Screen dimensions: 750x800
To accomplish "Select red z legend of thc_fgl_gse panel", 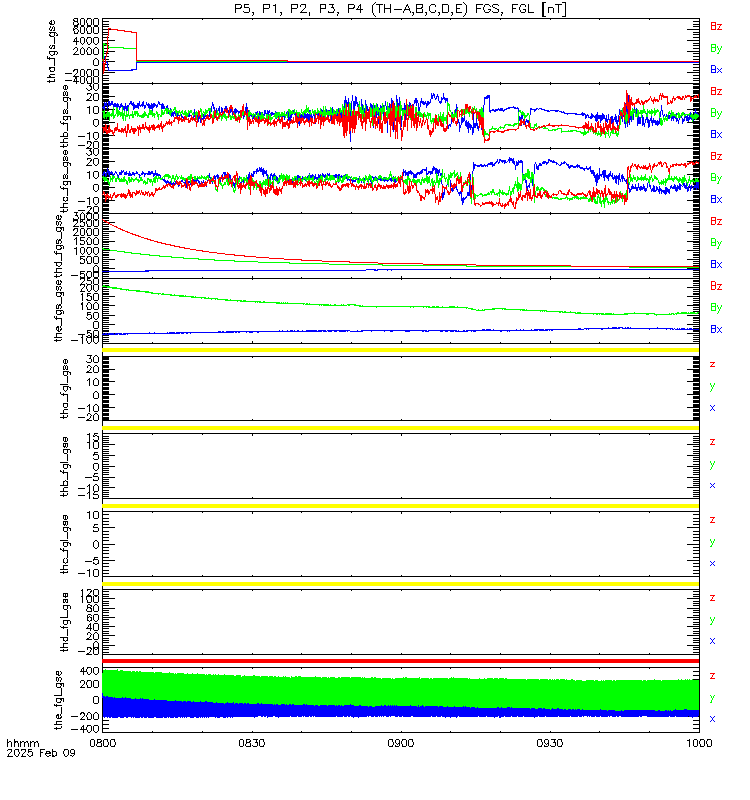I will (x=712, y=520).
